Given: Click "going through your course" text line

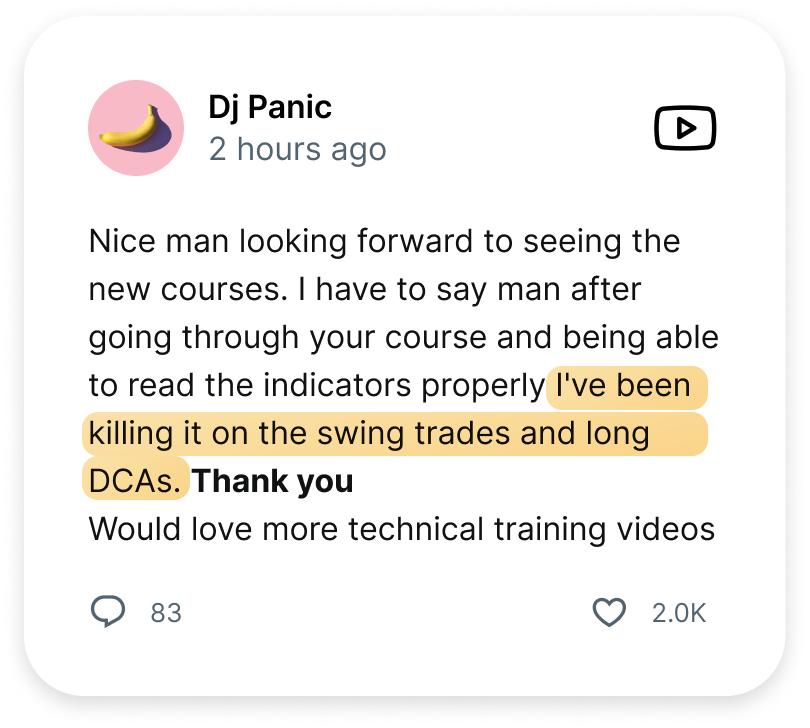Looking at the screenshot, I should click(x=403, y=338).
